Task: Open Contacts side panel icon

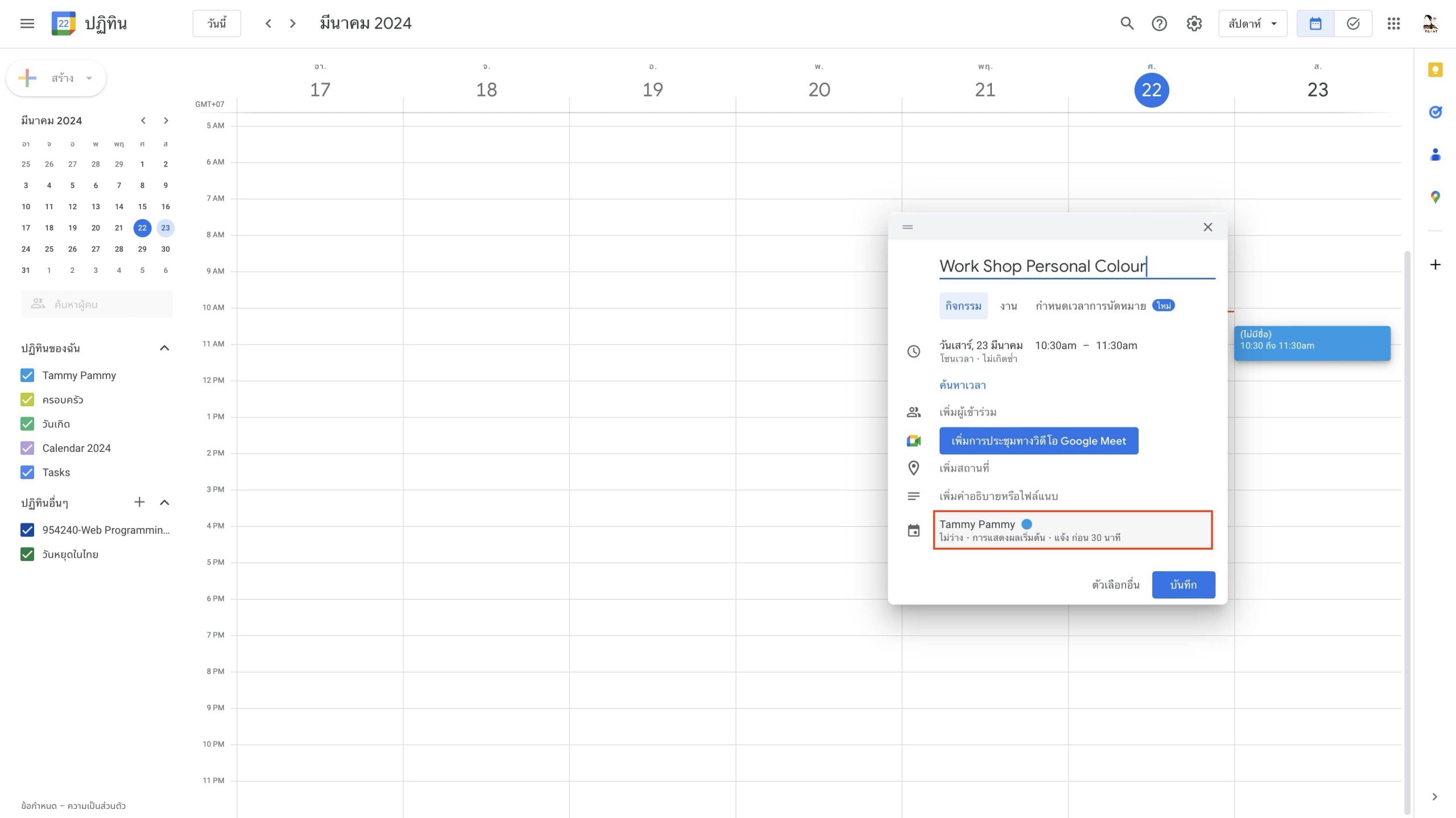Action: (x=1435, y=155)
